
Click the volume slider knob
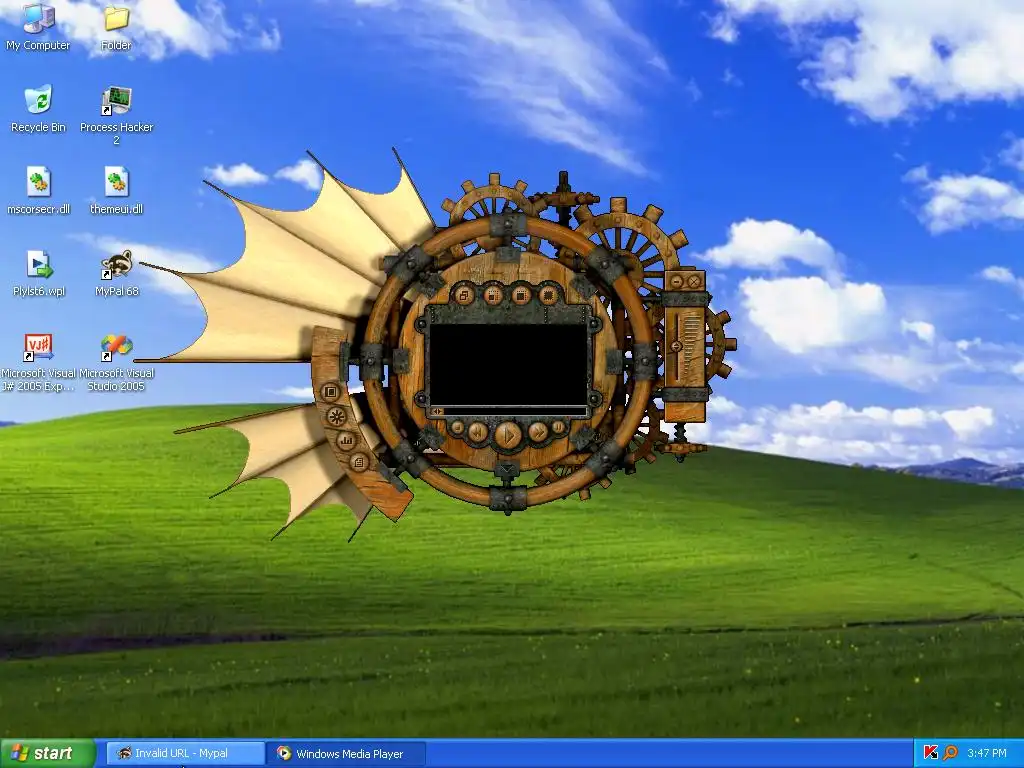pyautogui.click(x=677, y=346)
